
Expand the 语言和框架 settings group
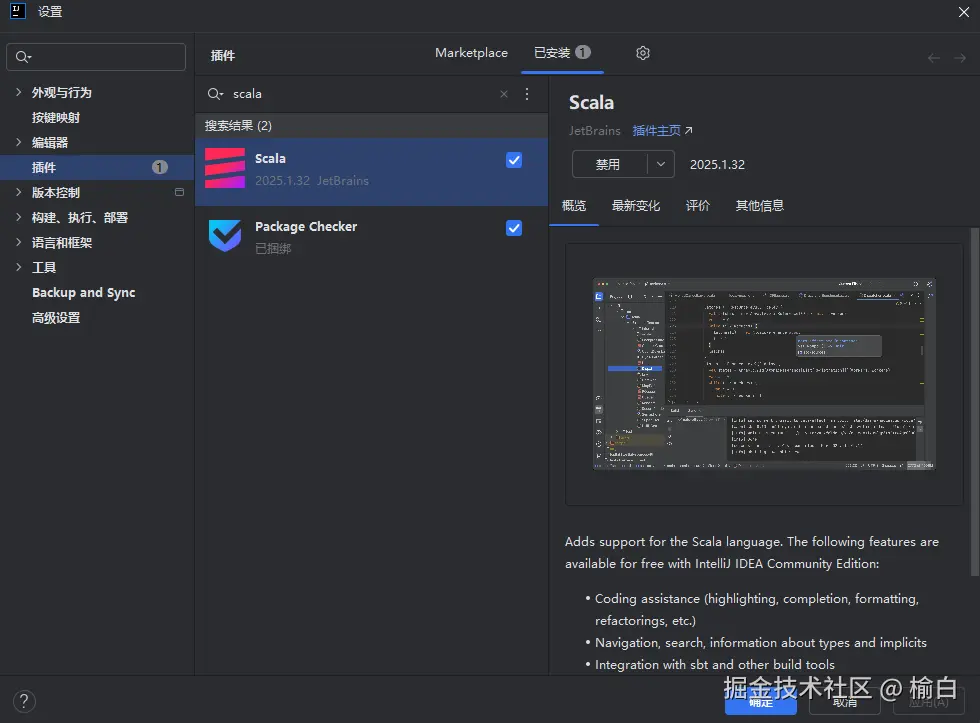click(x=18, y=242)
